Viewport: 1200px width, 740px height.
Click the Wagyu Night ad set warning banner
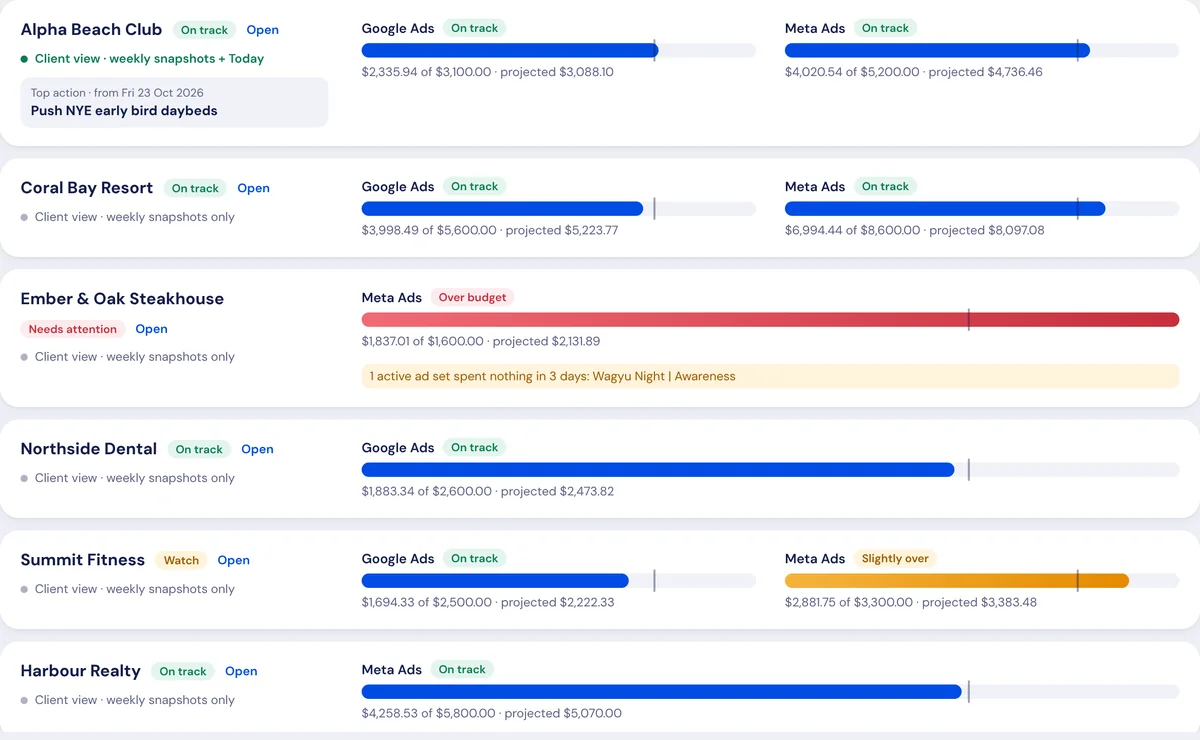(770, 376)
